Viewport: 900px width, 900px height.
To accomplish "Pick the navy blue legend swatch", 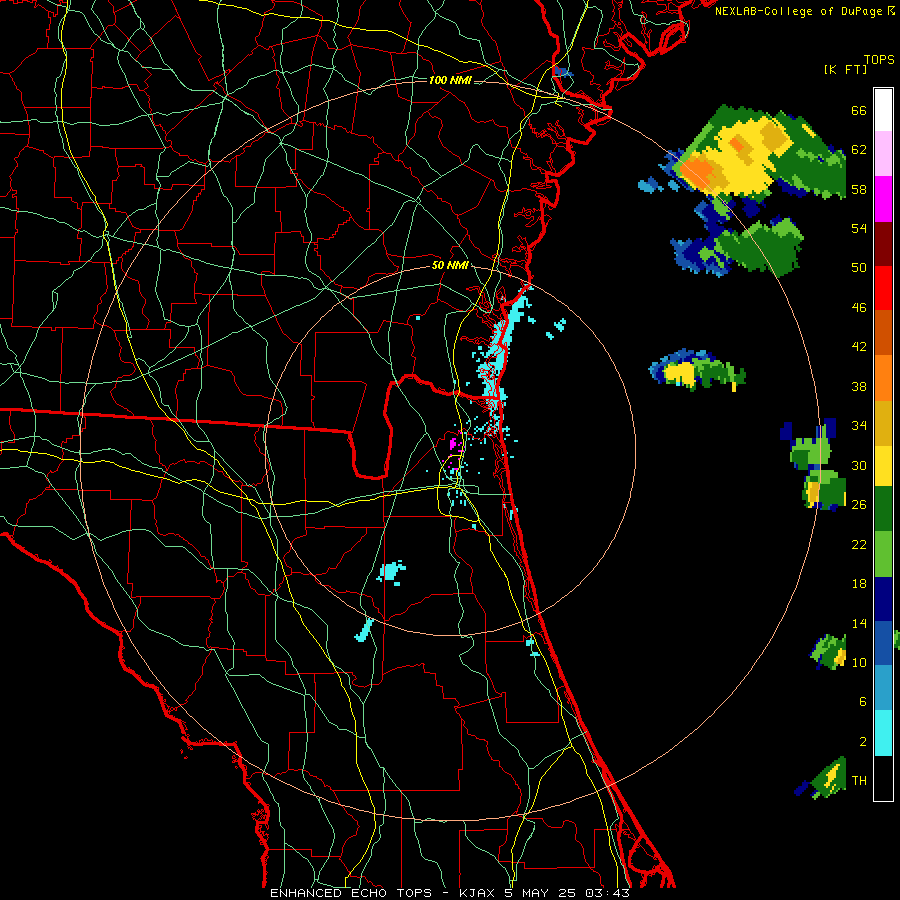I will pyautogui.click(x=883, y=599).
